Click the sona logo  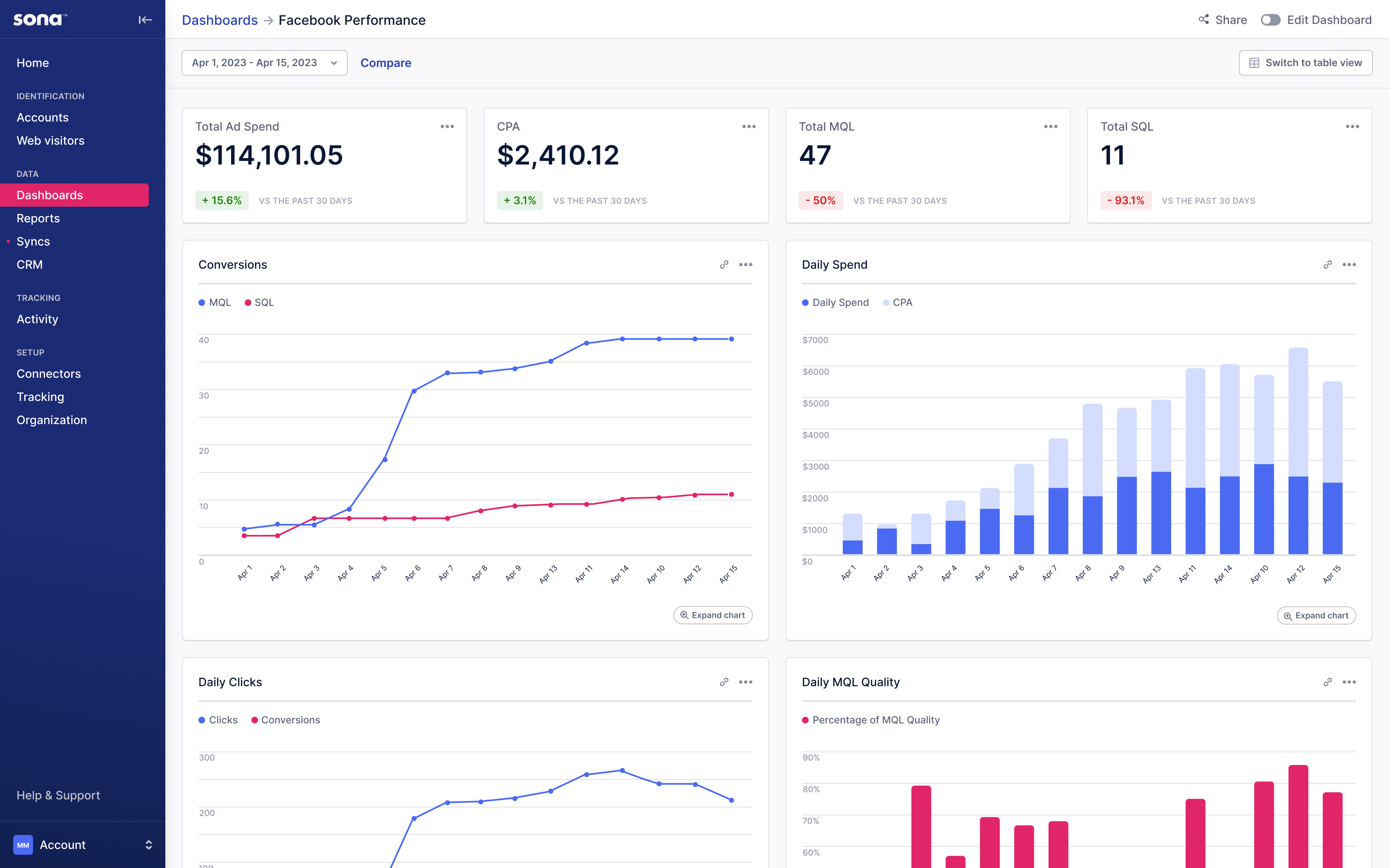pos(38,19)
